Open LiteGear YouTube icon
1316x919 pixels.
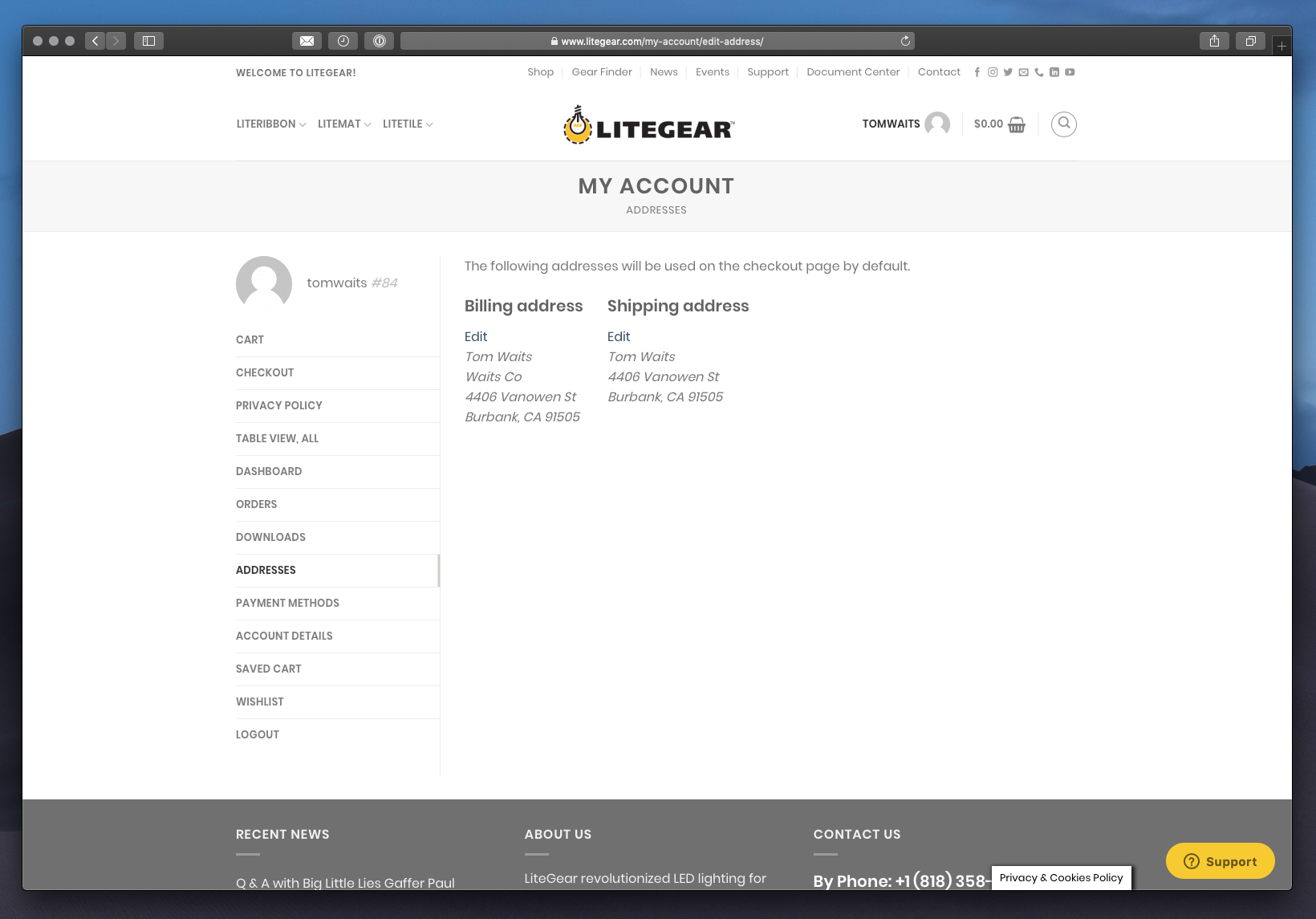tap(1070, 72)
